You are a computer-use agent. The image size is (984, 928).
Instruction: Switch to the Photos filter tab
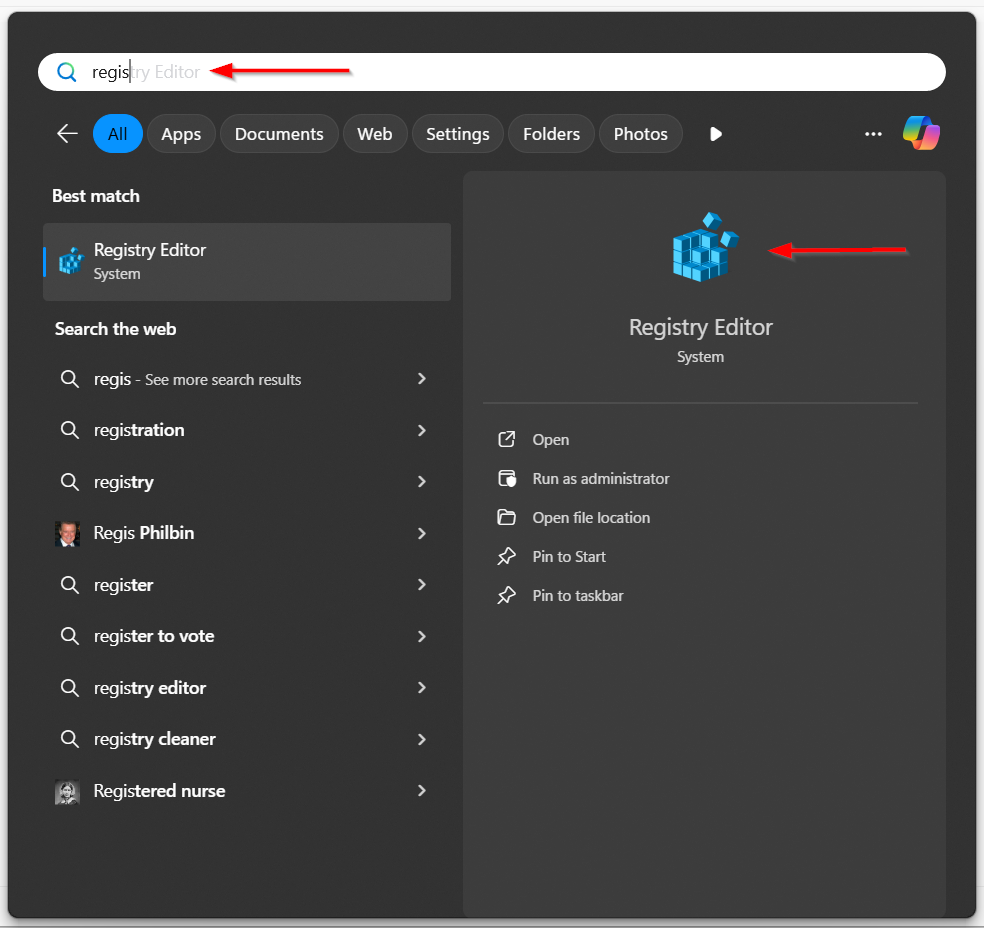[x=640, y=134]
